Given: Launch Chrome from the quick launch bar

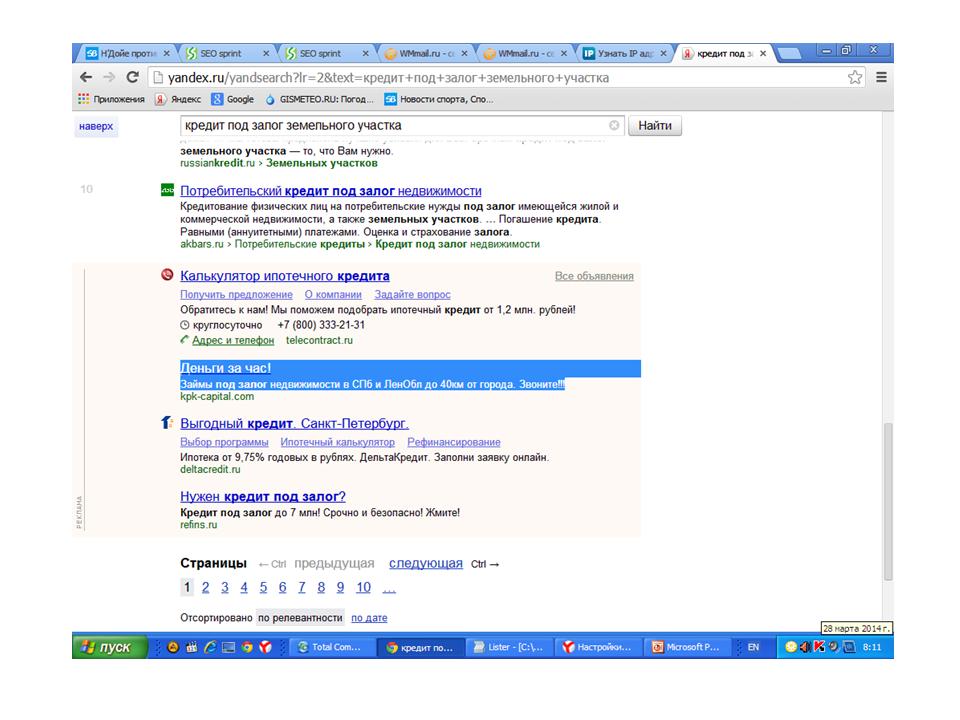Looking at the screenshot, I should [247, 647].
